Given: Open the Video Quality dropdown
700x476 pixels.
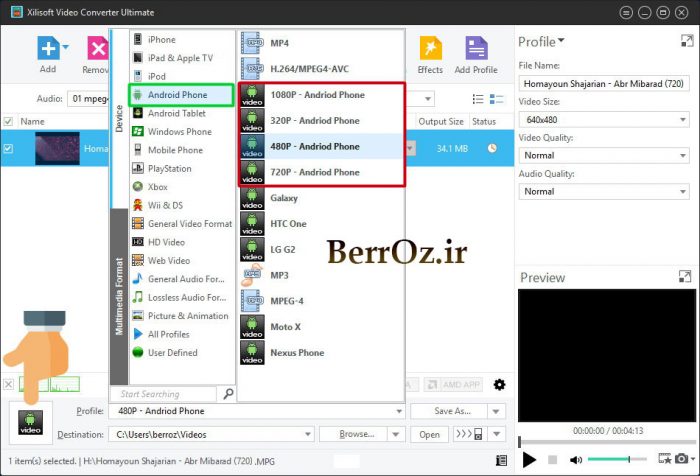Looking at the screenshot, I should click(603, 155).
